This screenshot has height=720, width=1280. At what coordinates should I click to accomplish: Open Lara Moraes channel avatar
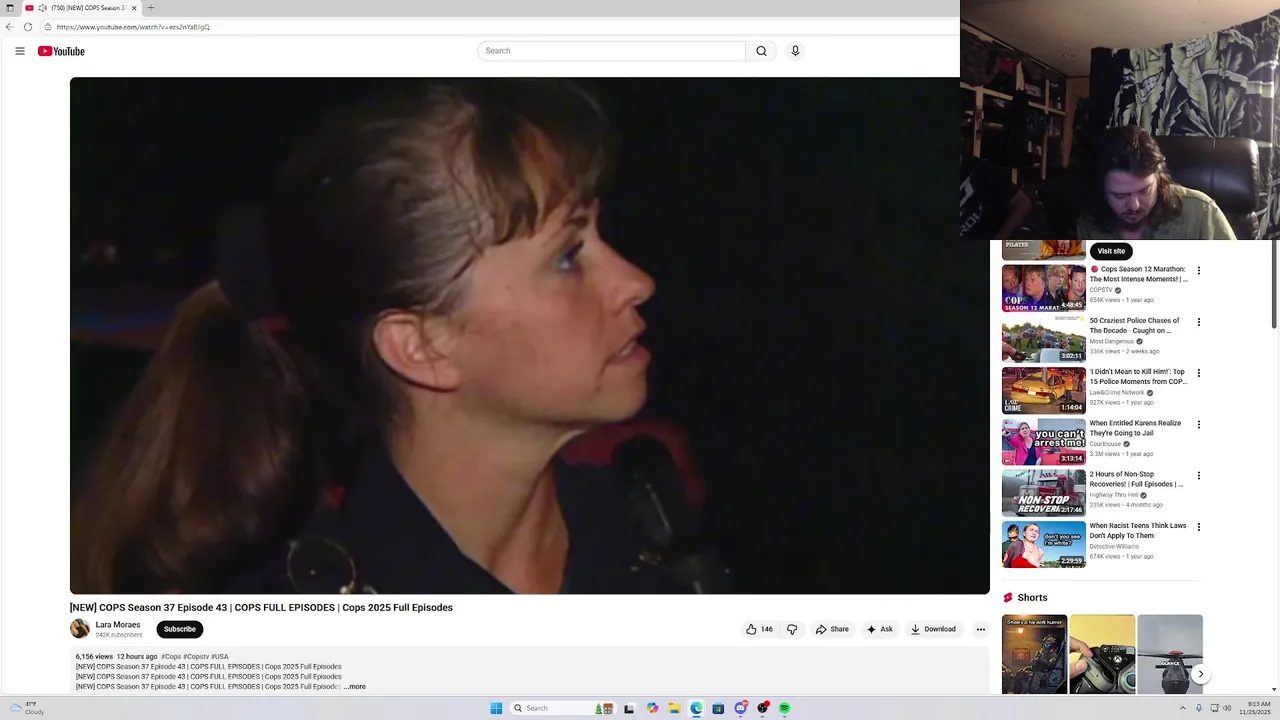click(x=80, y=629)
